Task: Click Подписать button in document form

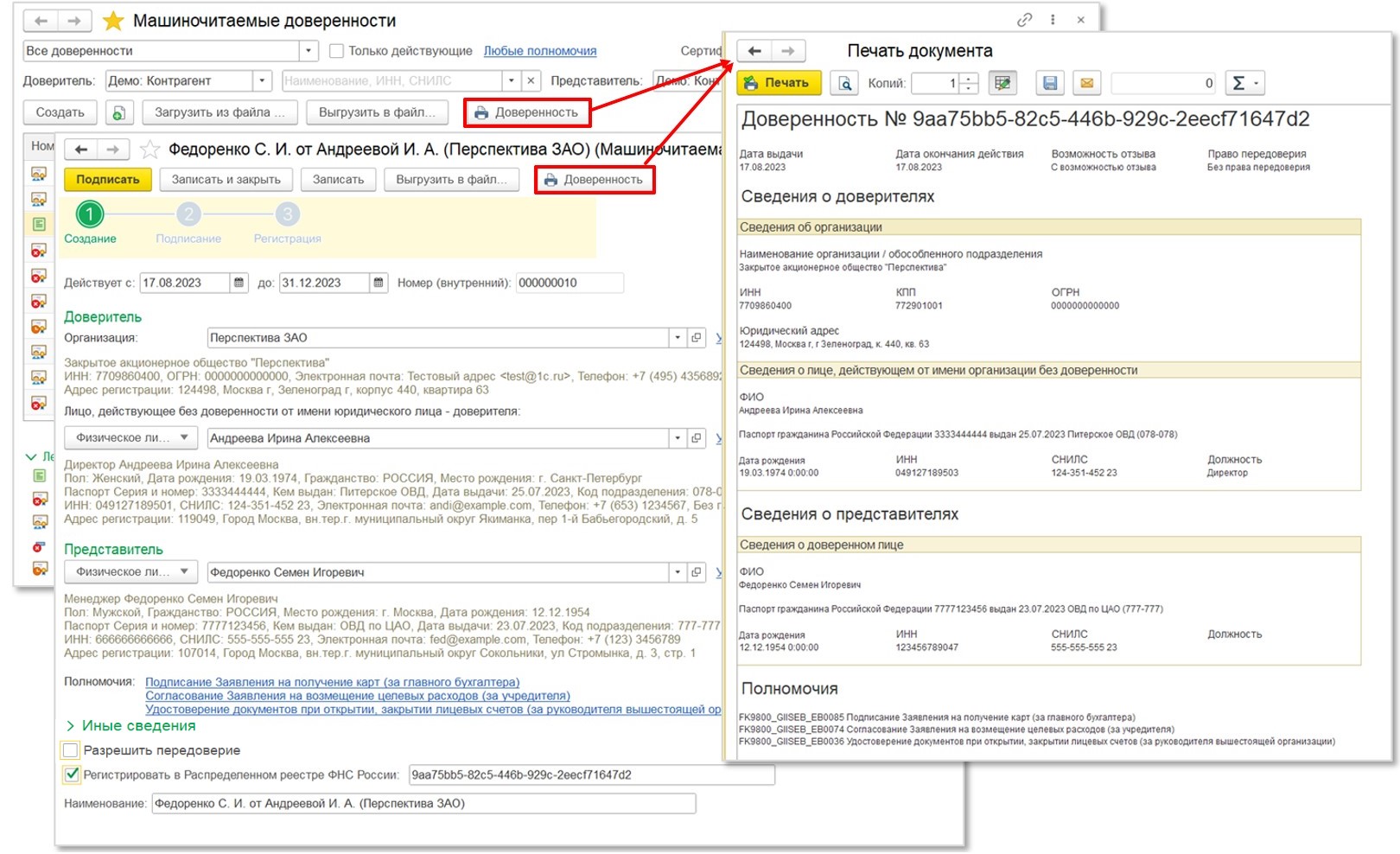Action: 108,180
